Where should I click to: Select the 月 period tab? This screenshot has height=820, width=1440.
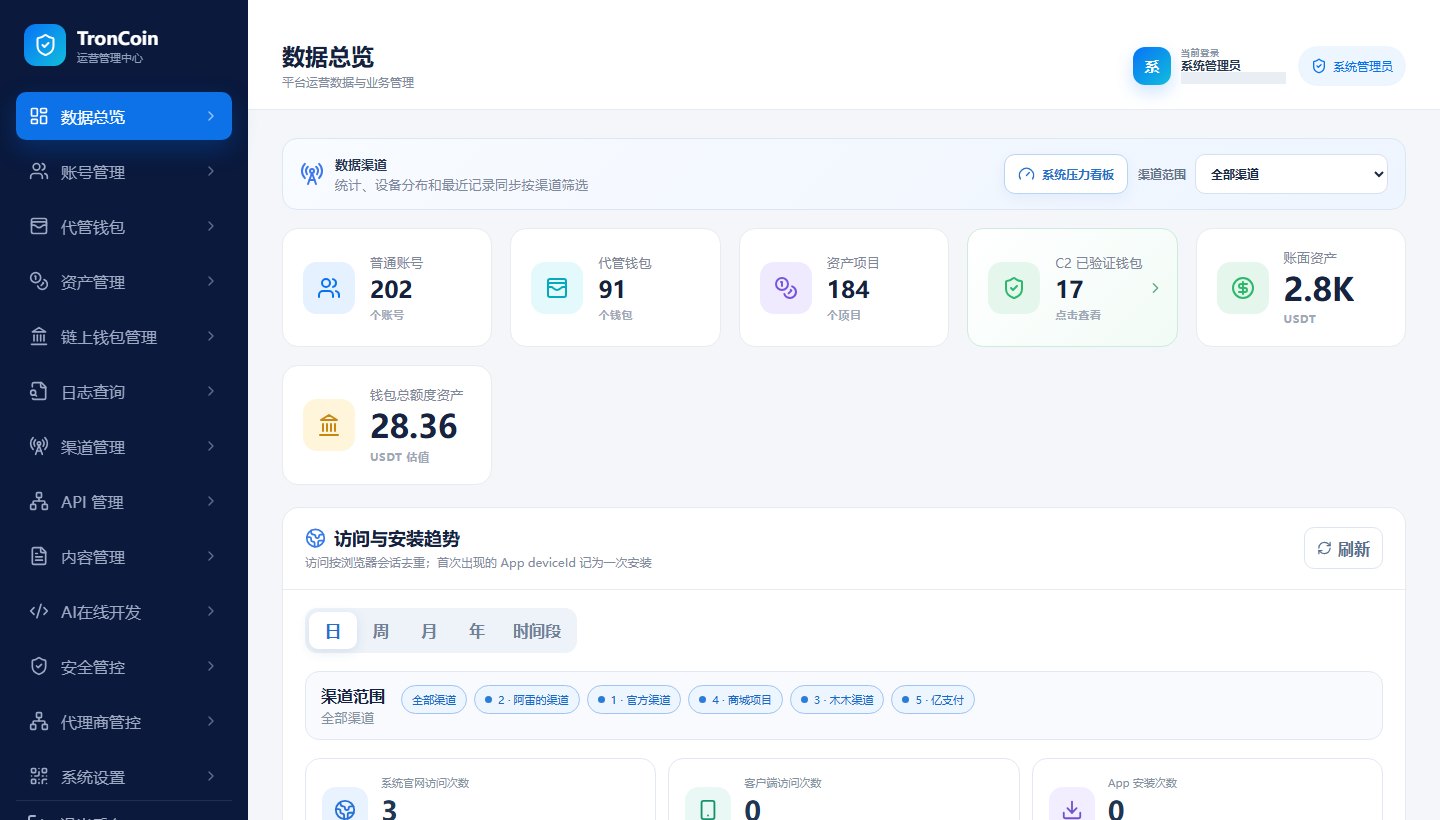[429, 631]
